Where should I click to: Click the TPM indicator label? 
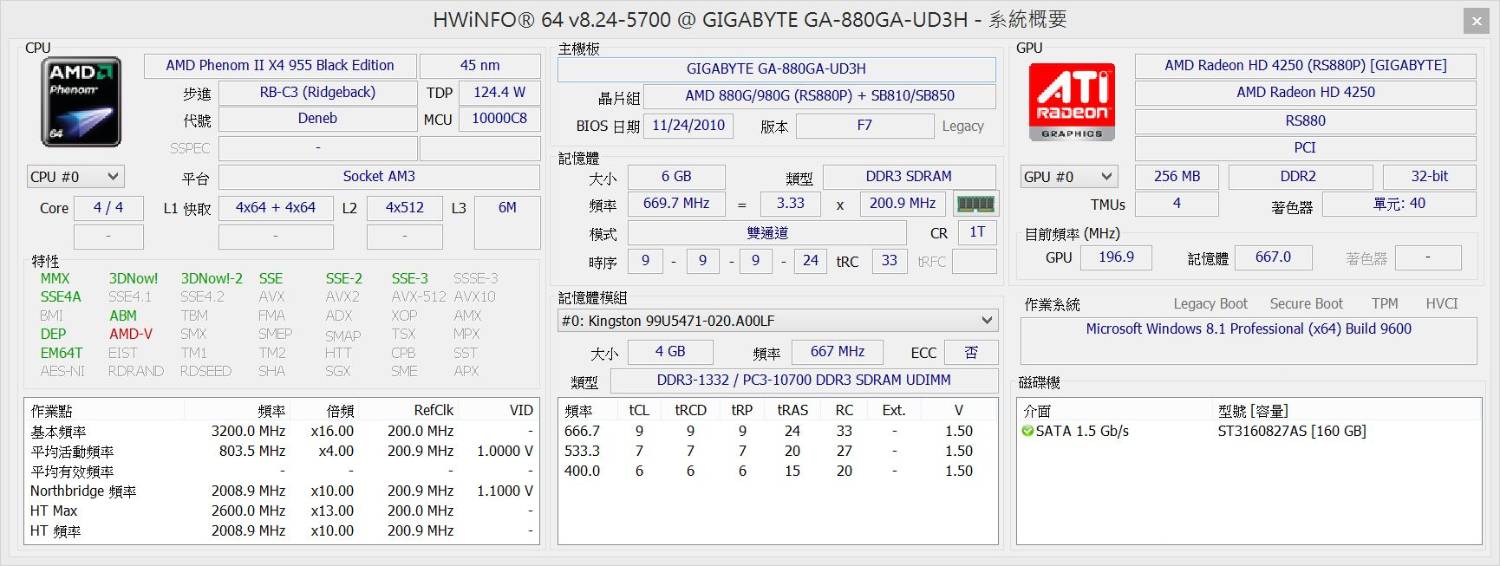[1385, 304]
